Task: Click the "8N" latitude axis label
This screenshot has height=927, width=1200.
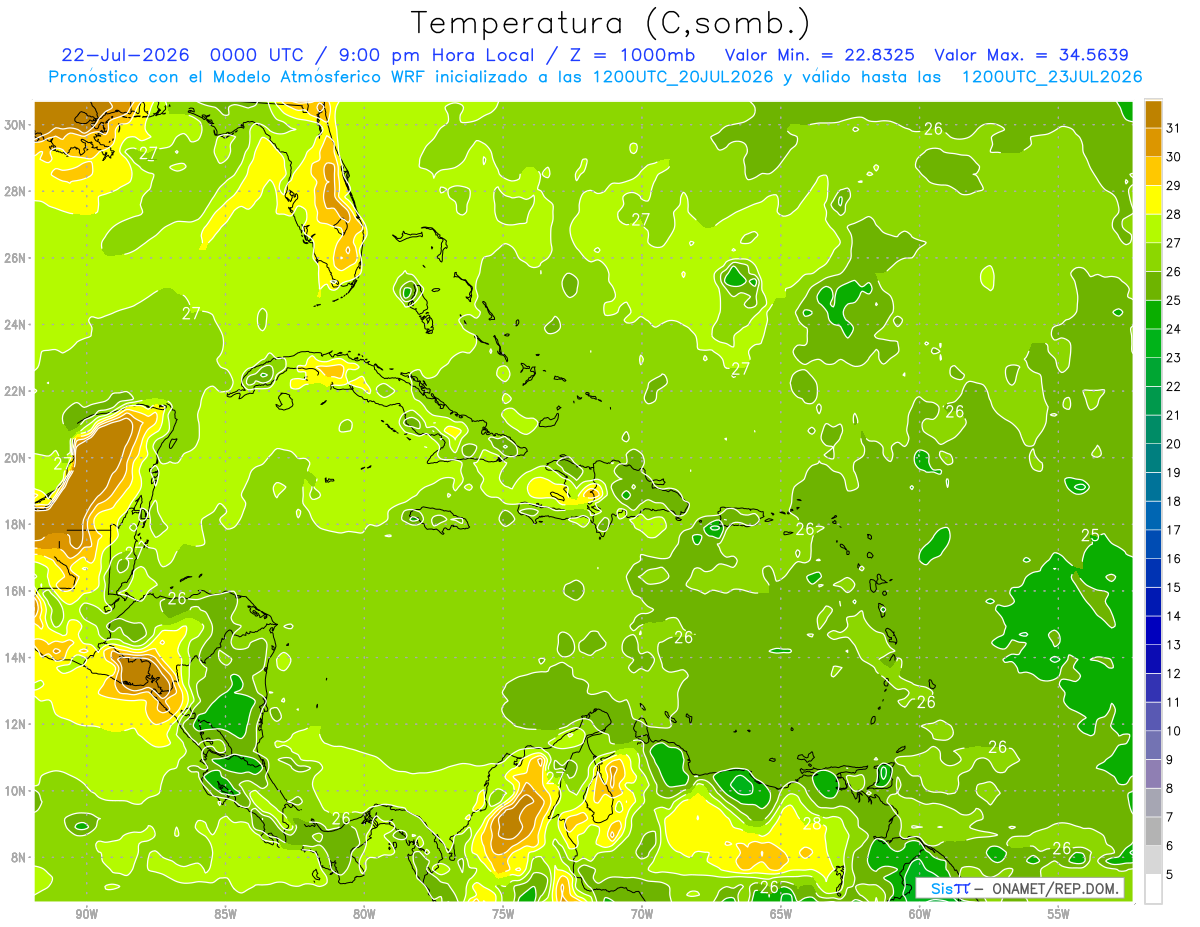Action: coord(20,858)
